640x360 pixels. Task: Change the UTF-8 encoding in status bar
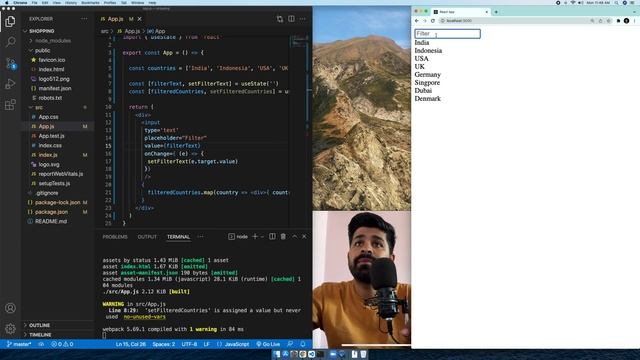[189, 344]
